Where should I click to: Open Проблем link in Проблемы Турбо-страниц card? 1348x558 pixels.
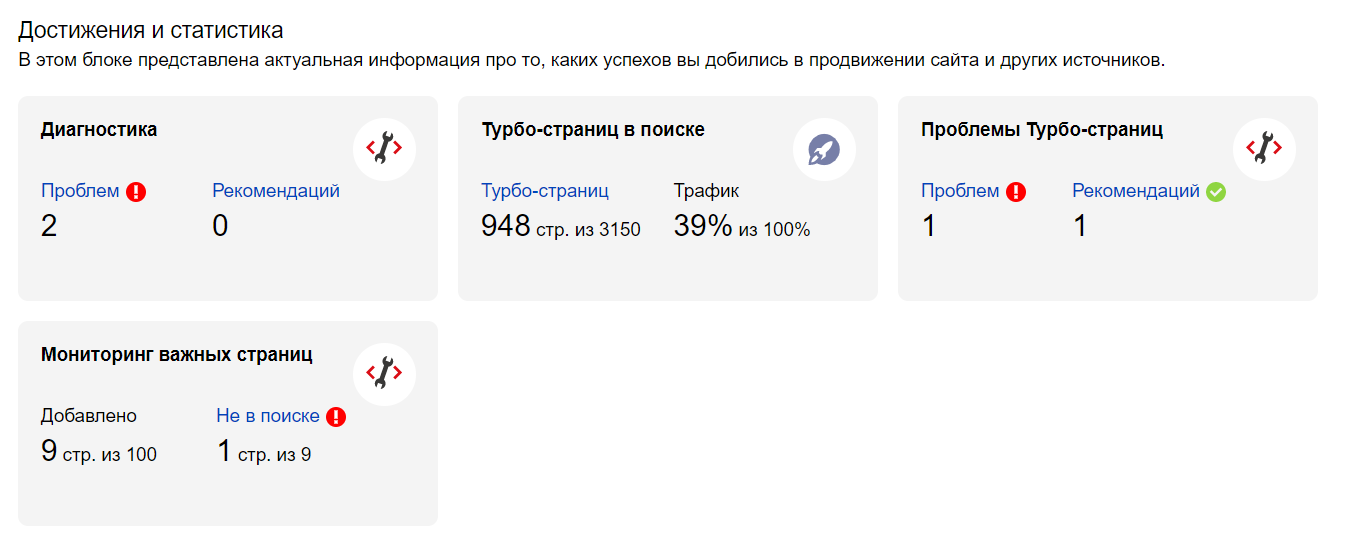pos(960,191)
